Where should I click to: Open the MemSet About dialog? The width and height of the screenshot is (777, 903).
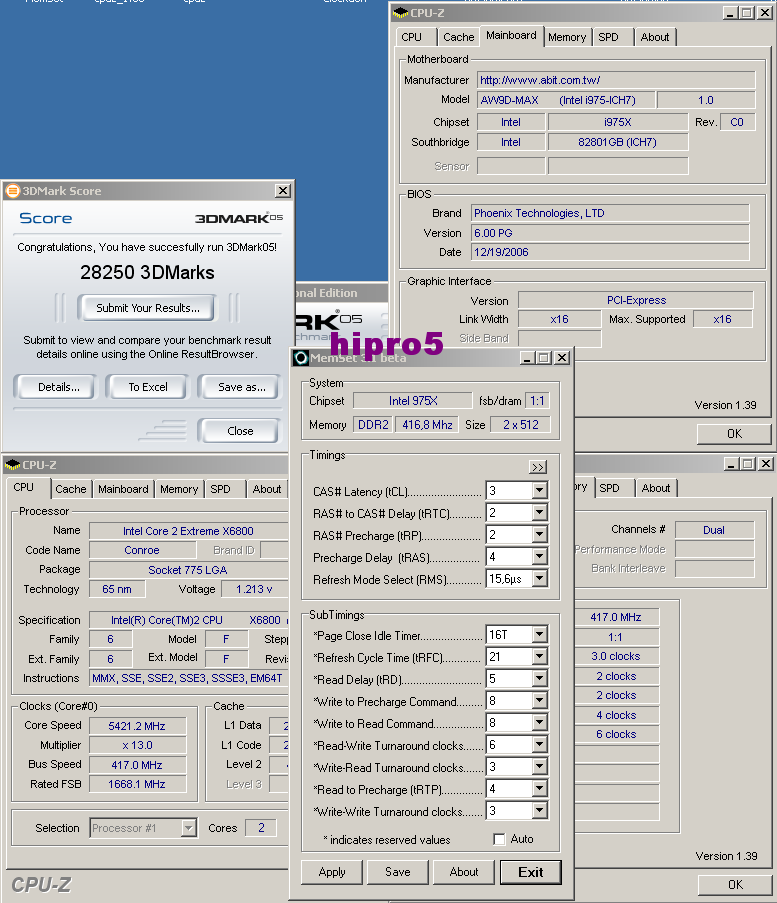point(464,872)
